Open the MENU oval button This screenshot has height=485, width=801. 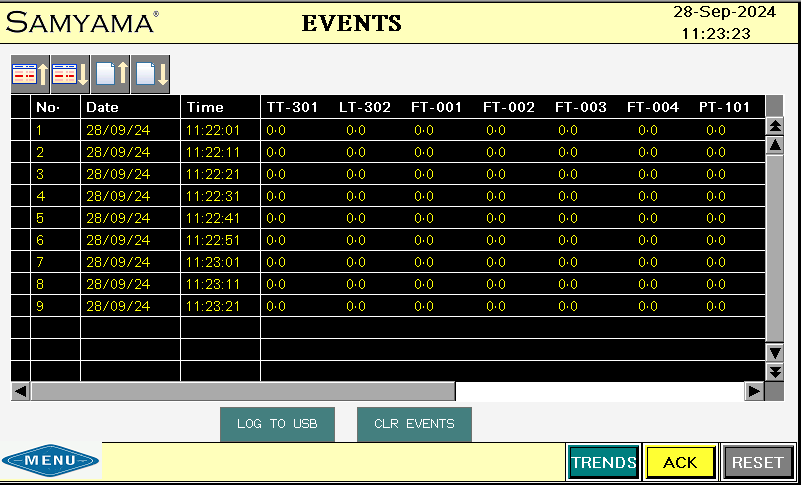coord(51,461)
